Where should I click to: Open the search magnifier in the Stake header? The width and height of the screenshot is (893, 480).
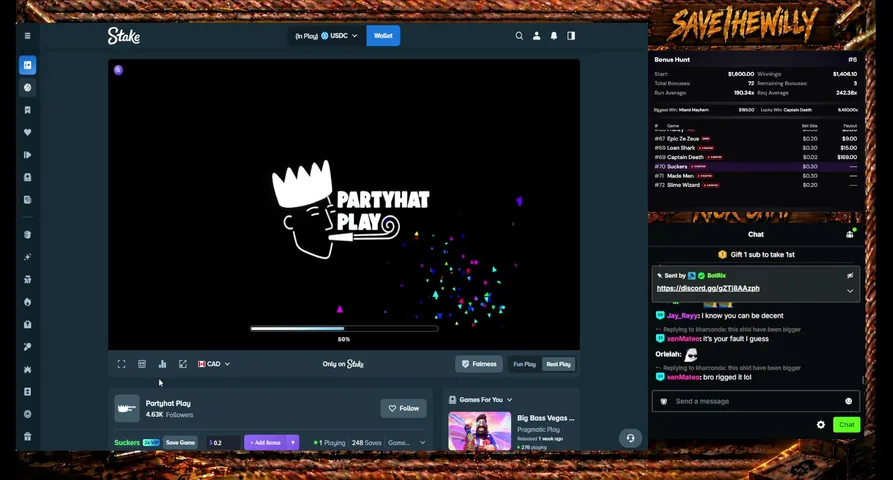click(x=519, y=35)
